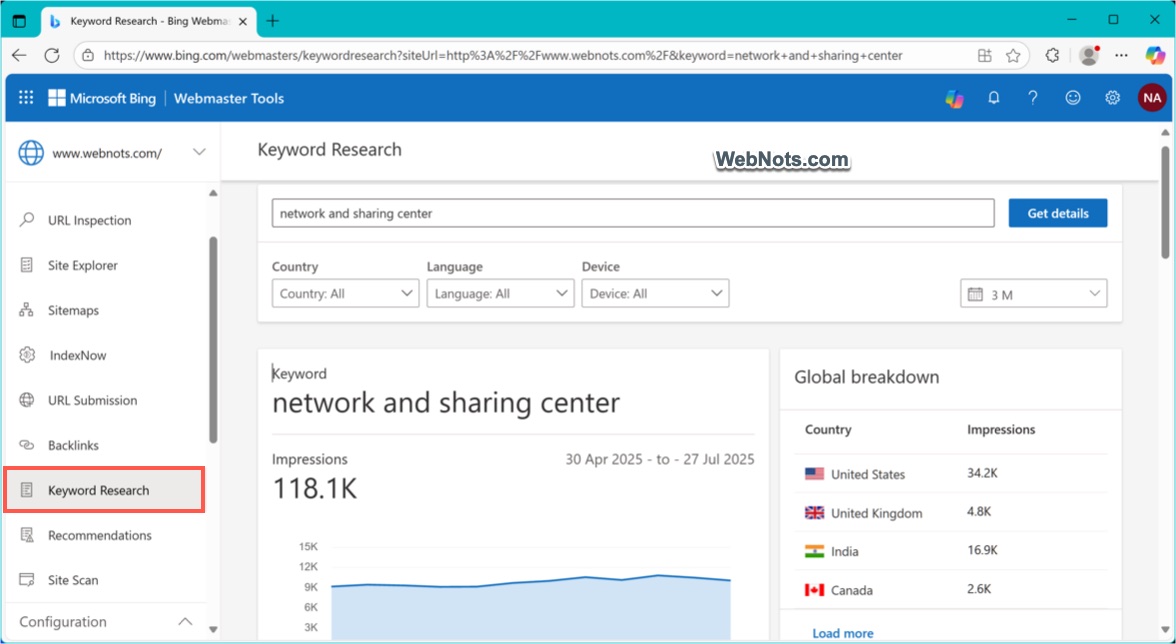The width and height of the screenshot is (1176, 644).
Task: Click the Load more link
Action: click(x=843, y=634)
